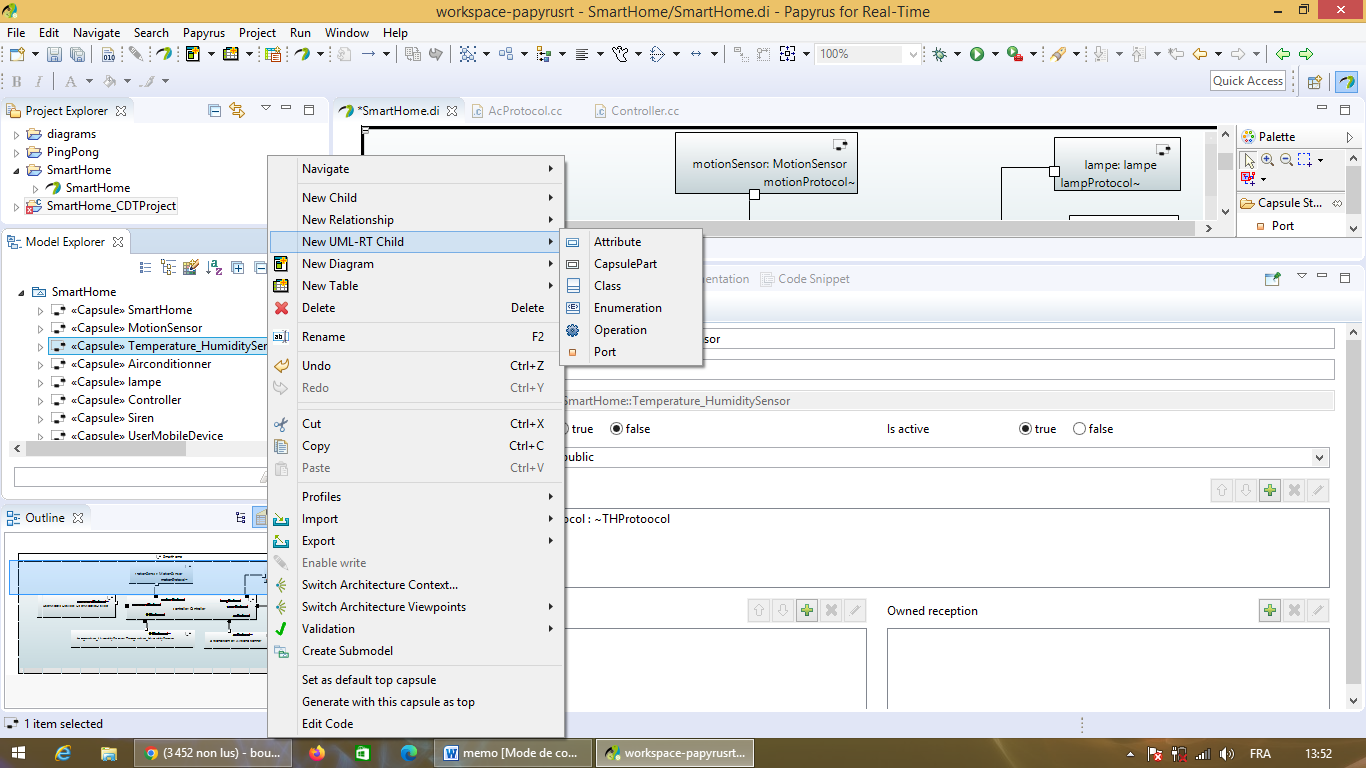Viewport: 1366px width, 768px height.
Task: Click the system tray clock 13:52
Action: coord(1319,754)
